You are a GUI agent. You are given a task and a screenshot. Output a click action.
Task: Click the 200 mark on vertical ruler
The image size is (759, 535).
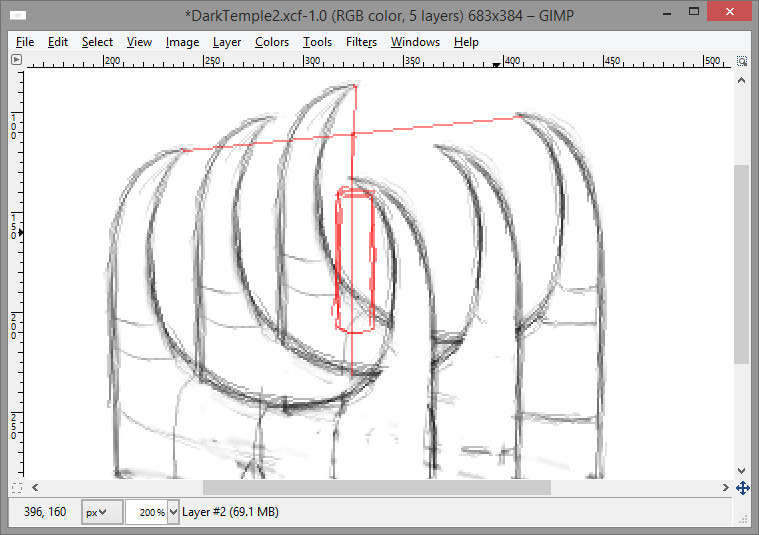pos(14,326)
